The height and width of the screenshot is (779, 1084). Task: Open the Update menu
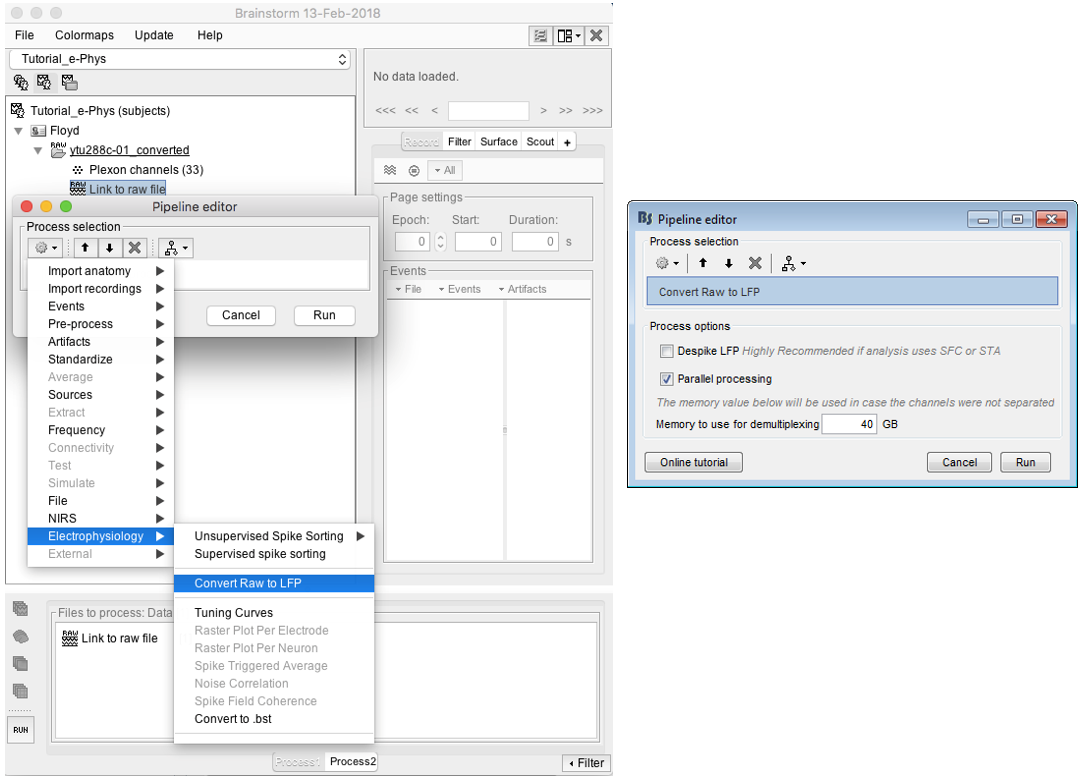153,35
